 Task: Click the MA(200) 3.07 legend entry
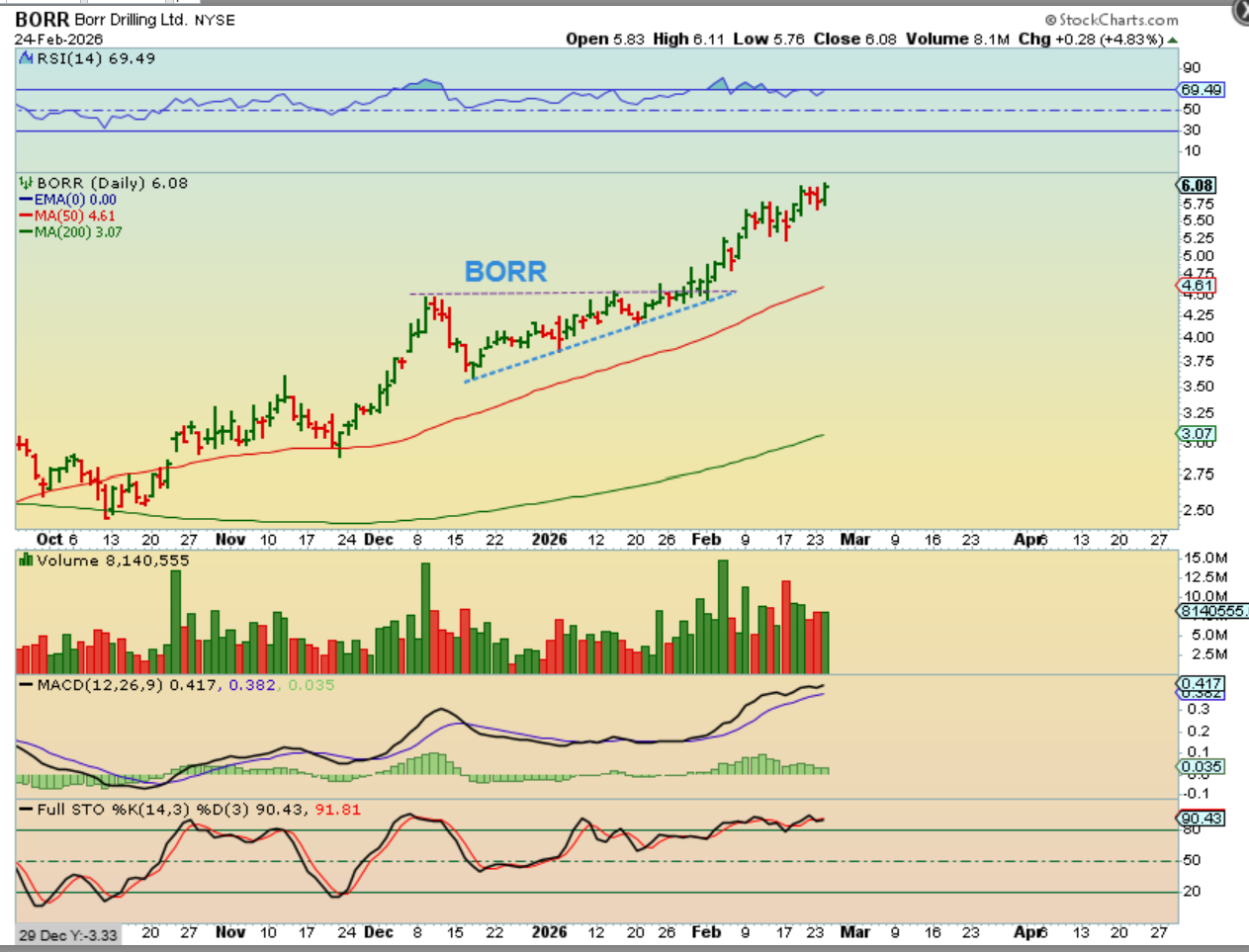[71, 232]
